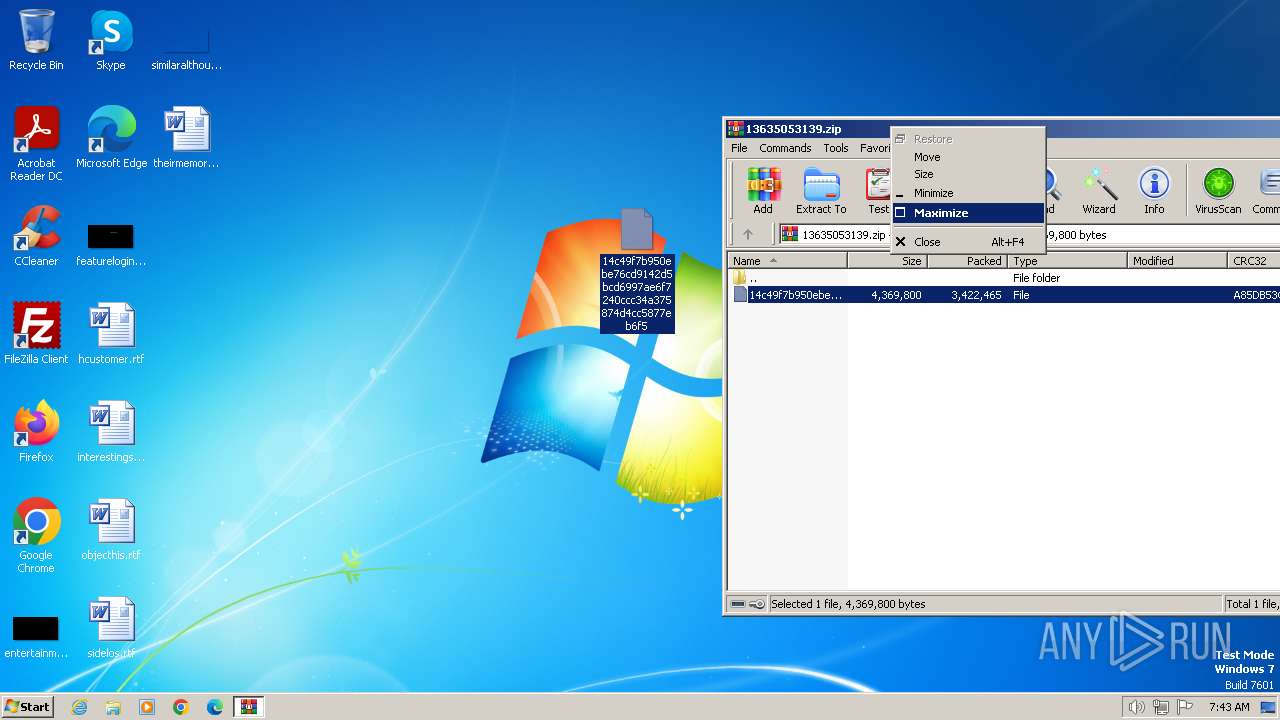The height and width of the screenshot is (720, 1280).
Task: Open FileZilla Client desktop icon
Action: (x=36, y=334)
